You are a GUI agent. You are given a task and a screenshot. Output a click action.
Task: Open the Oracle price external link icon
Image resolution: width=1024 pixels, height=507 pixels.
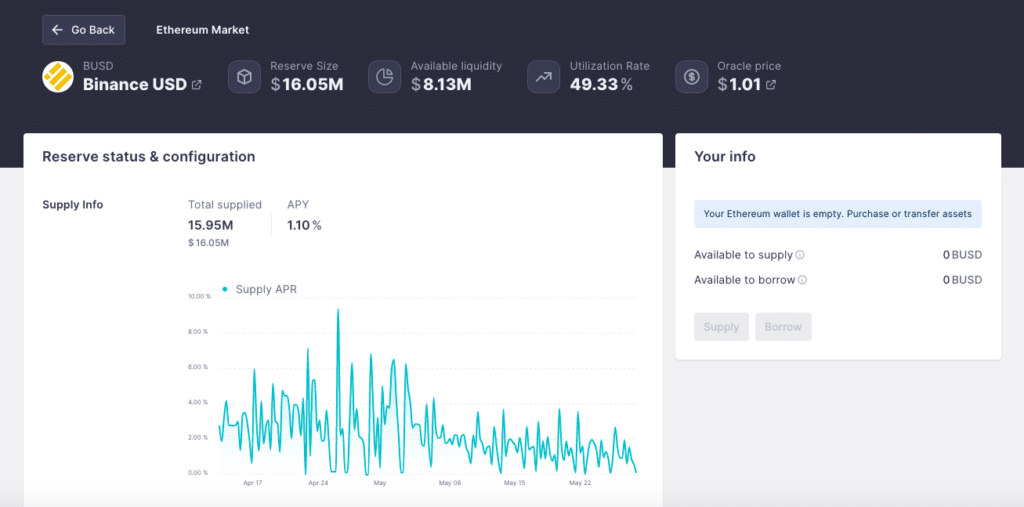tap(771, 85)
